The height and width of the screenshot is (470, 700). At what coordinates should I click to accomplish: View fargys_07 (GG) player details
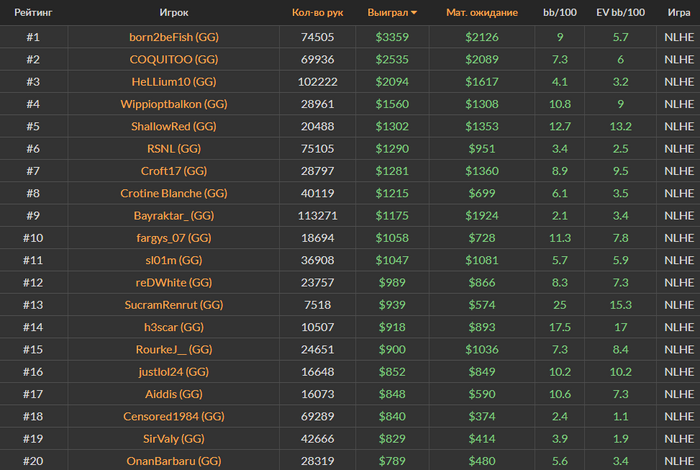click(x=174, y=238)
